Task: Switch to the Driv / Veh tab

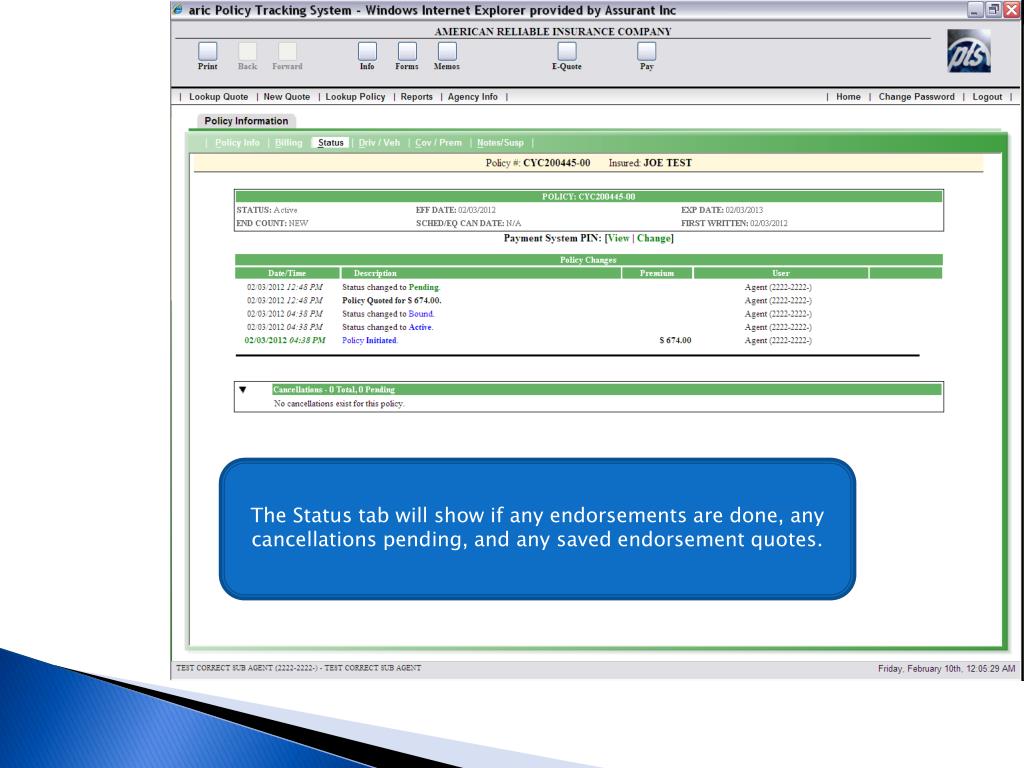Action: pos(379,142)
